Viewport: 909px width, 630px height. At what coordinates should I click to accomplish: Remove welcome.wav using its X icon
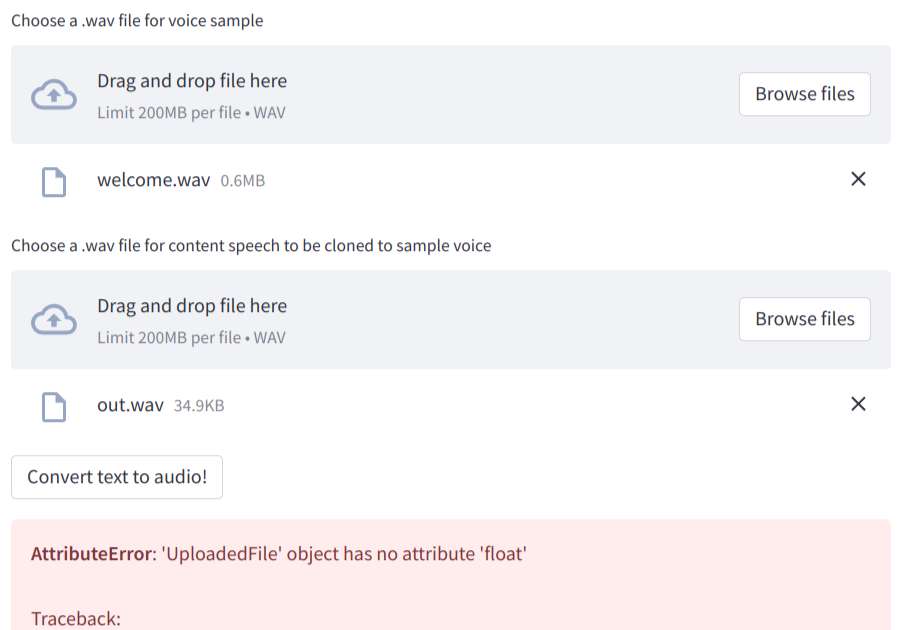point(858,179)
